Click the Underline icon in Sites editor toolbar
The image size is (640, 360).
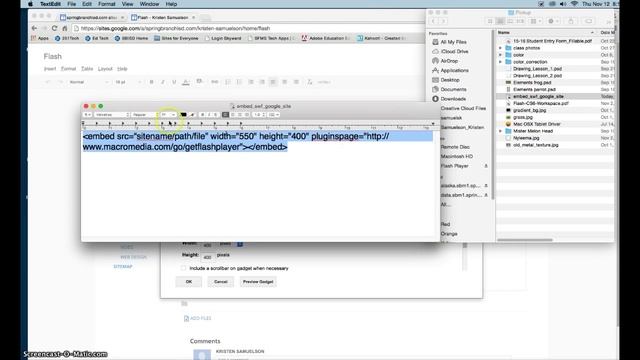174,82
